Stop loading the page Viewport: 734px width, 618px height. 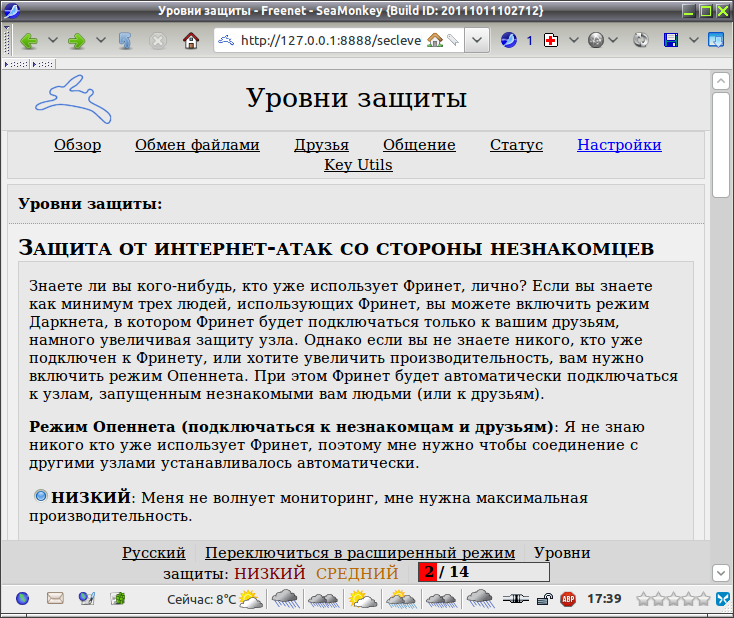point(158,41)
